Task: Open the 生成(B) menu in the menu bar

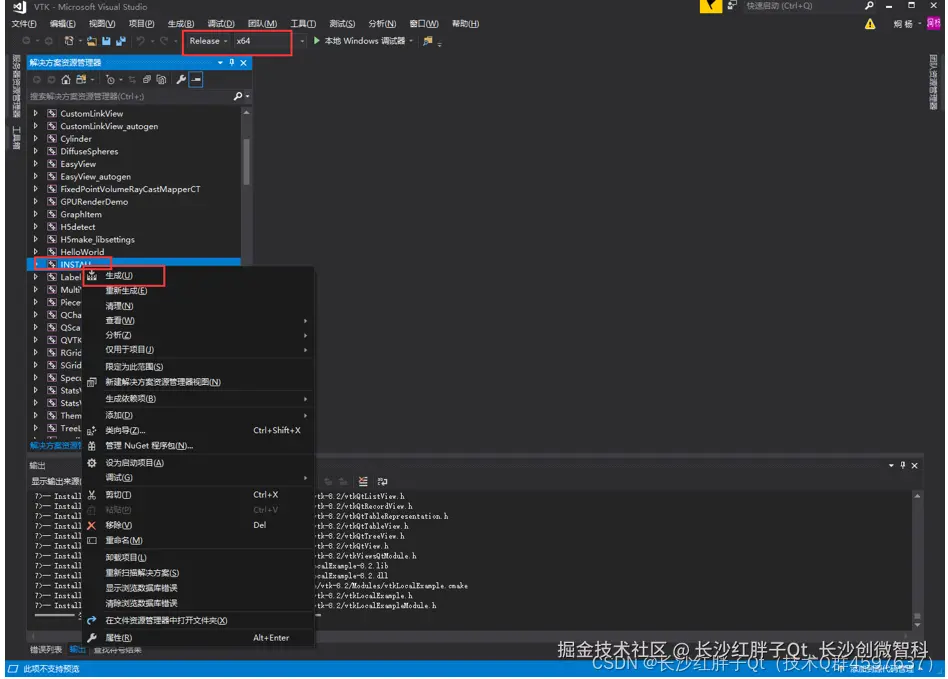Action: (x=181, y=24)
